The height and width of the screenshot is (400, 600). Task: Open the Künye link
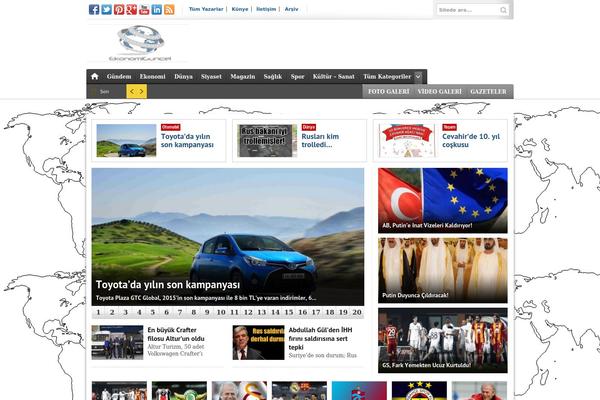tap(240, 9)
